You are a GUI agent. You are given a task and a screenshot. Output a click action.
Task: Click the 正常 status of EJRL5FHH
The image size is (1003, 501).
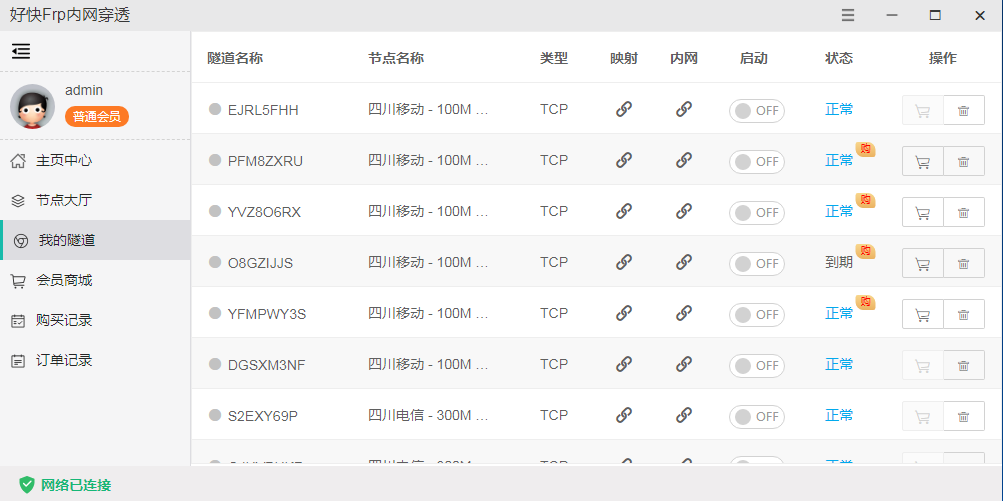(839, 109)
